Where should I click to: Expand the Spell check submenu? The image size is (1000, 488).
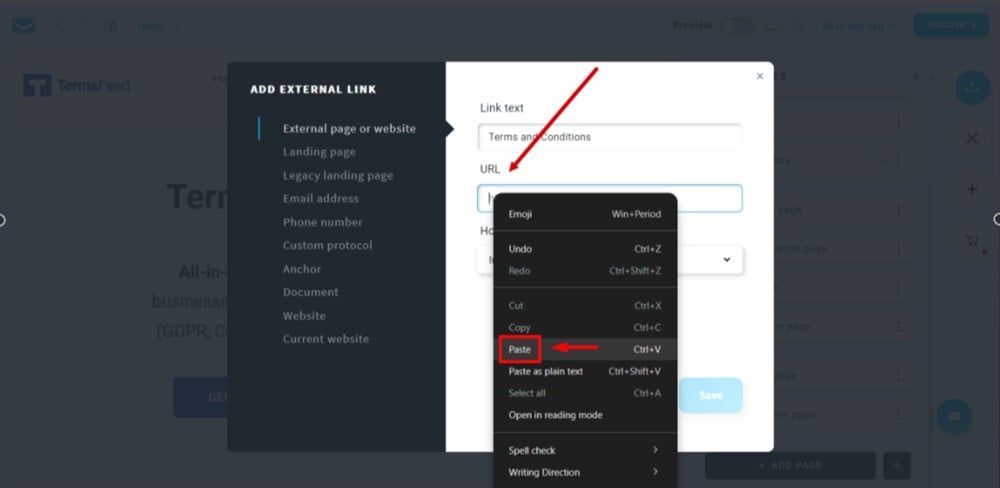[x=585, y=450]
